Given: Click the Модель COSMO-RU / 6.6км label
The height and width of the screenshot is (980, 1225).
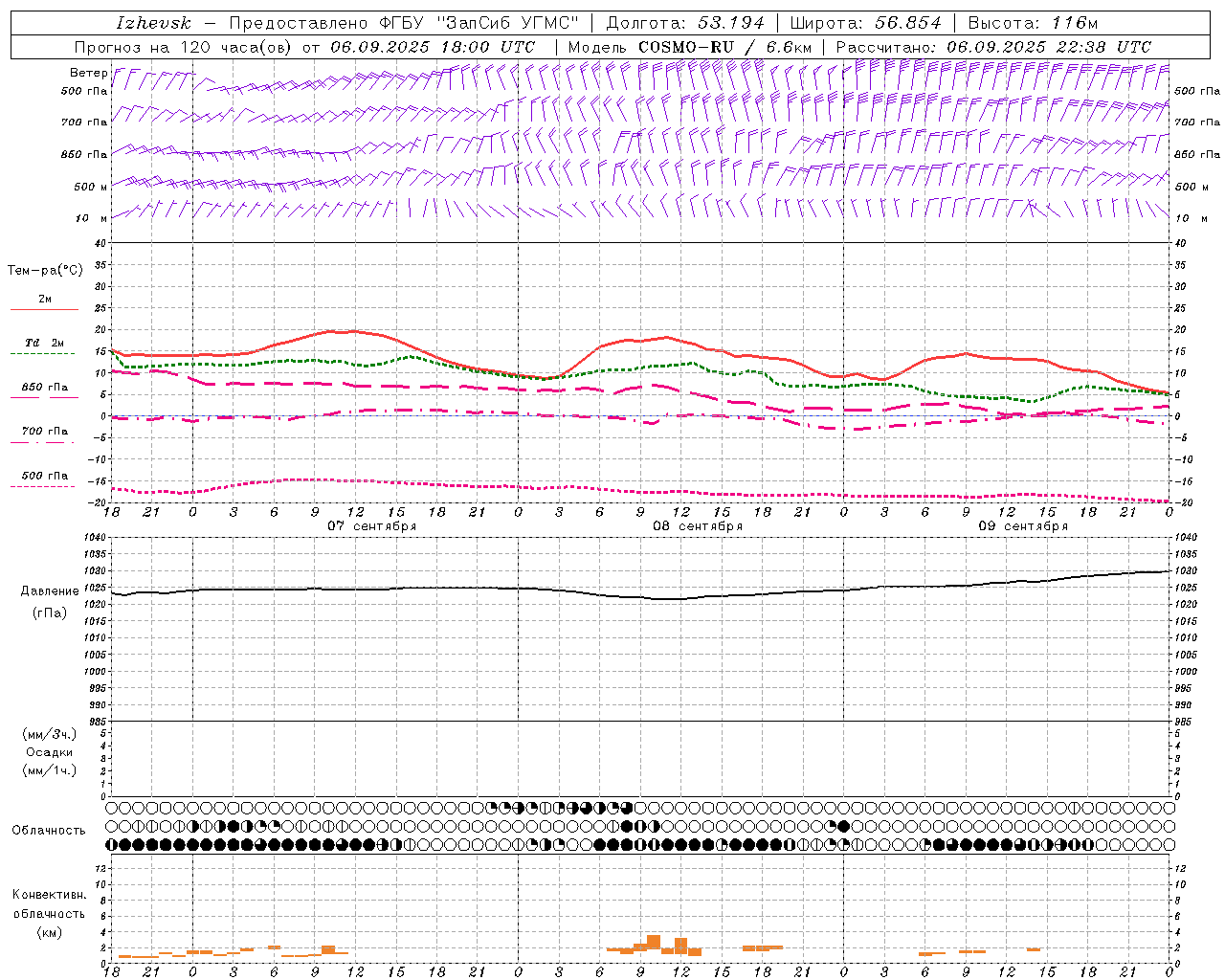Looking at the screenshot, I should pyautogui.click(x=690, y=47).
